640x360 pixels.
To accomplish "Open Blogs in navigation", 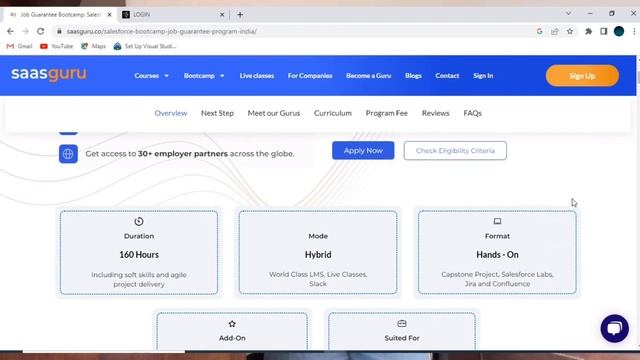I will click(413, 76).
